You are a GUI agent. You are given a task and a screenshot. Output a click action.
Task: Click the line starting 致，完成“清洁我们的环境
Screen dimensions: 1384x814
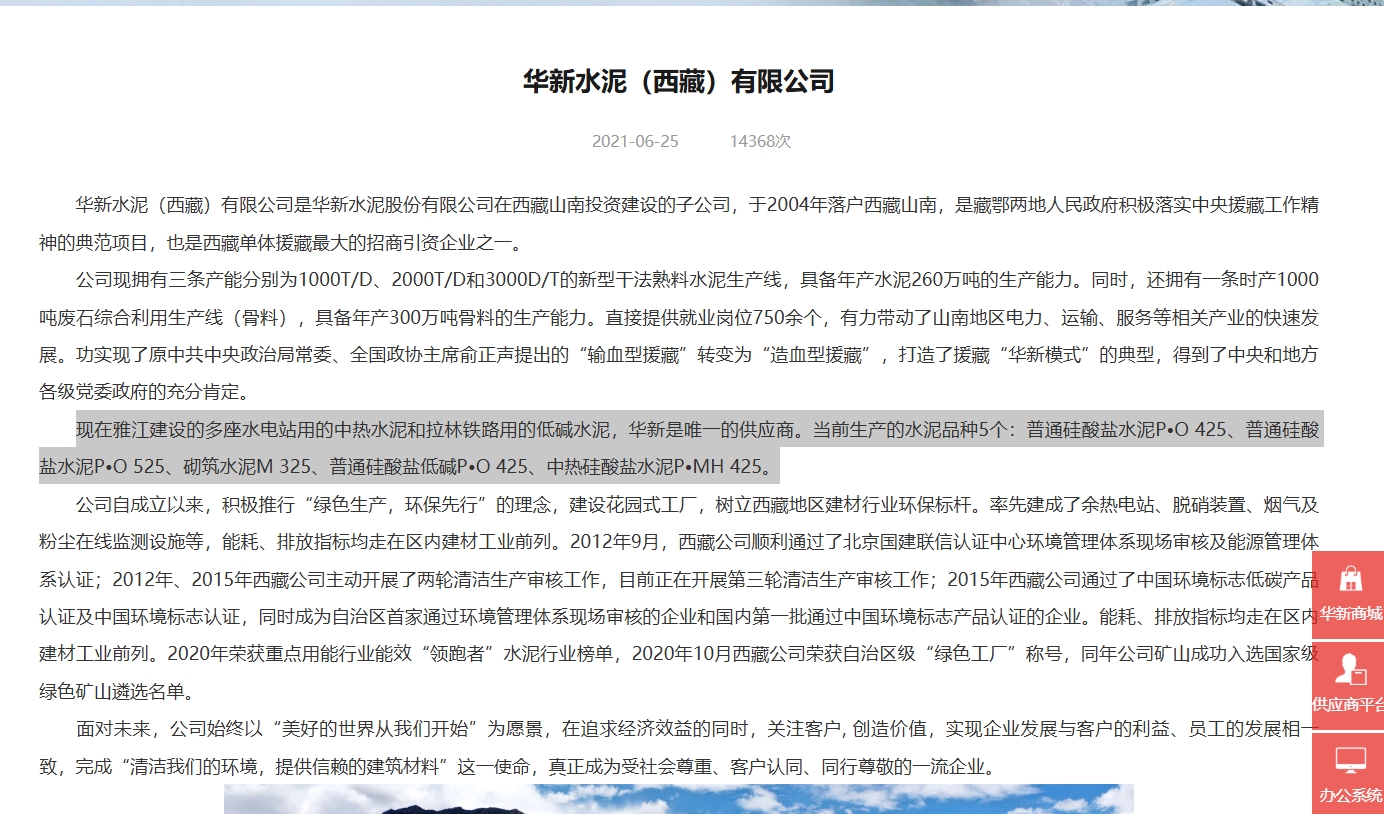(517, 767)
